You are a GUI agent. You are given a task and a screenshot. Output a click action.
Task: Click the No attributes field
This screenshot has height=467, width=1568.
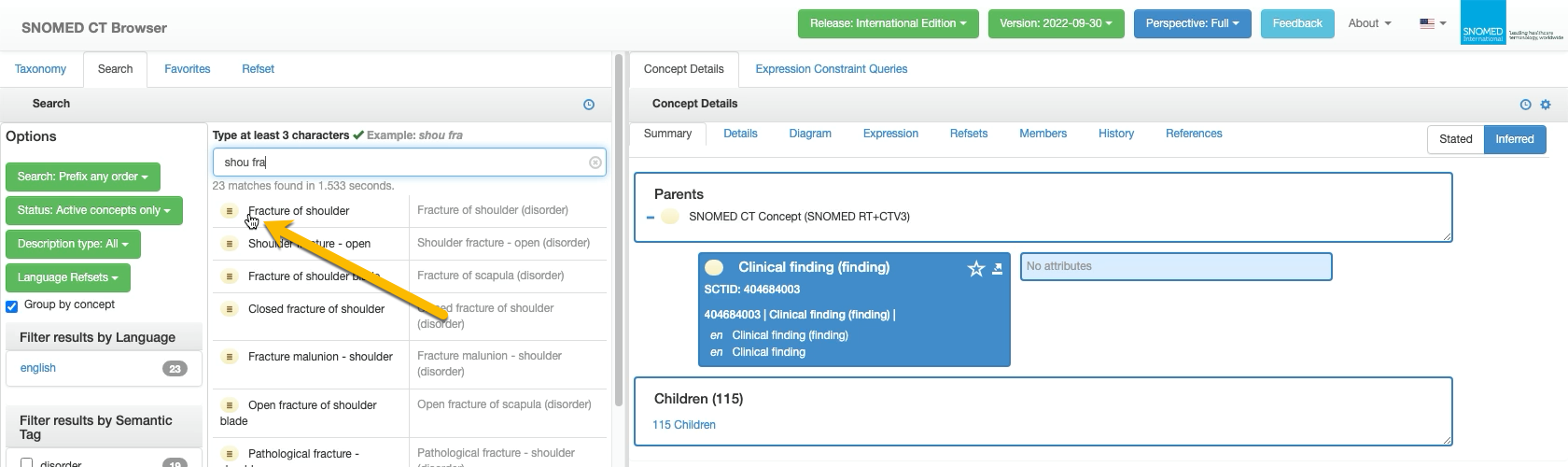pos(1176,266)
